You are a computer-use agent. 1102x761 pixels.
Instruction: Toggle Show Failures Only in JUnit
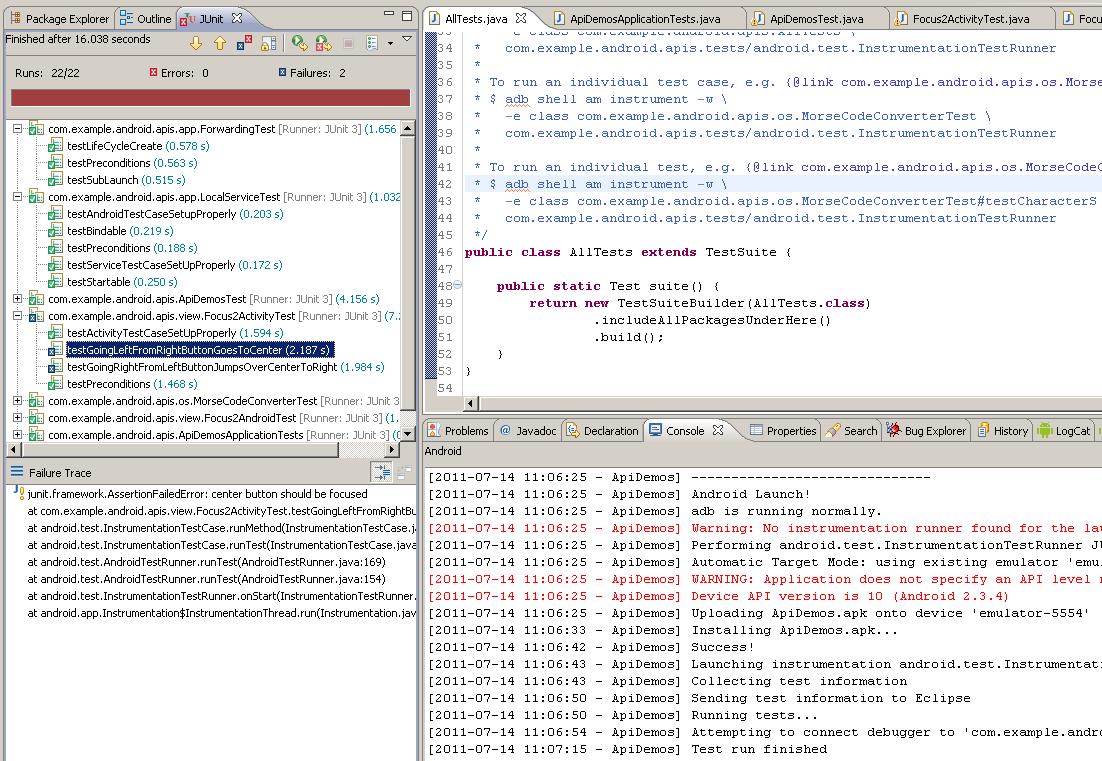244,43
